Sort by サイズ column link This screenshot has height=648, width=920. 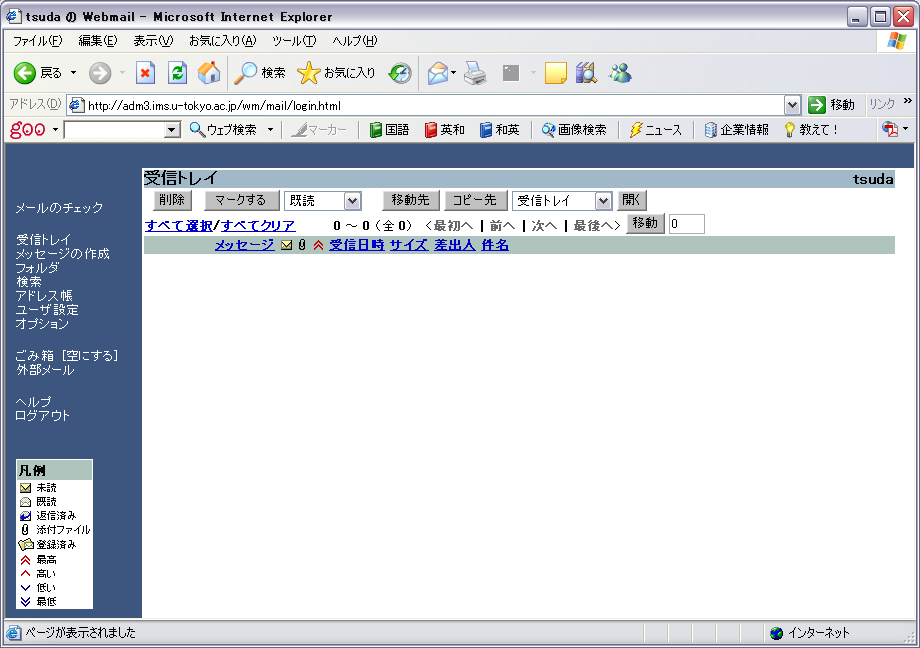click(409, 245)
